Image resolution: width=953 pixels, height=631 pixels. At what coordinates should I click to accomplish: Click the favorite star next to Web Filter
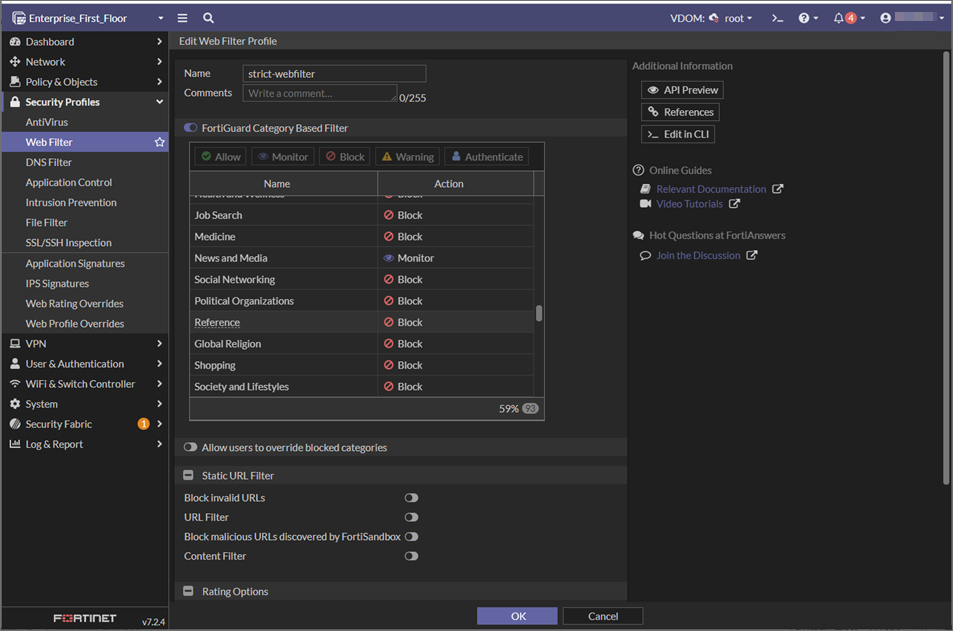tap(158, 141)
